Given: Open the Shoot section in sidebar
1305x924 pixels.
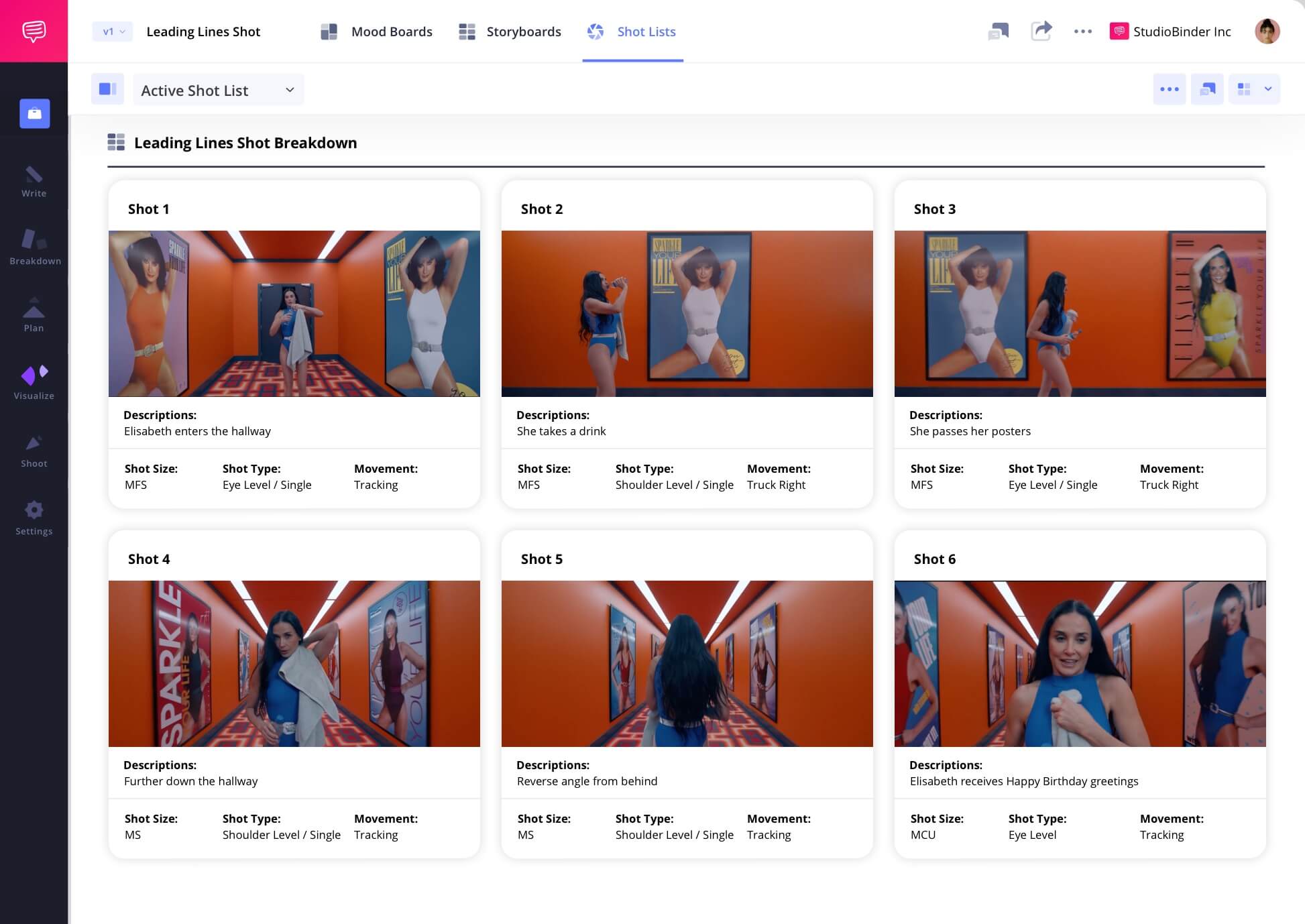Looking at the screenshot, I should [34, 451].
